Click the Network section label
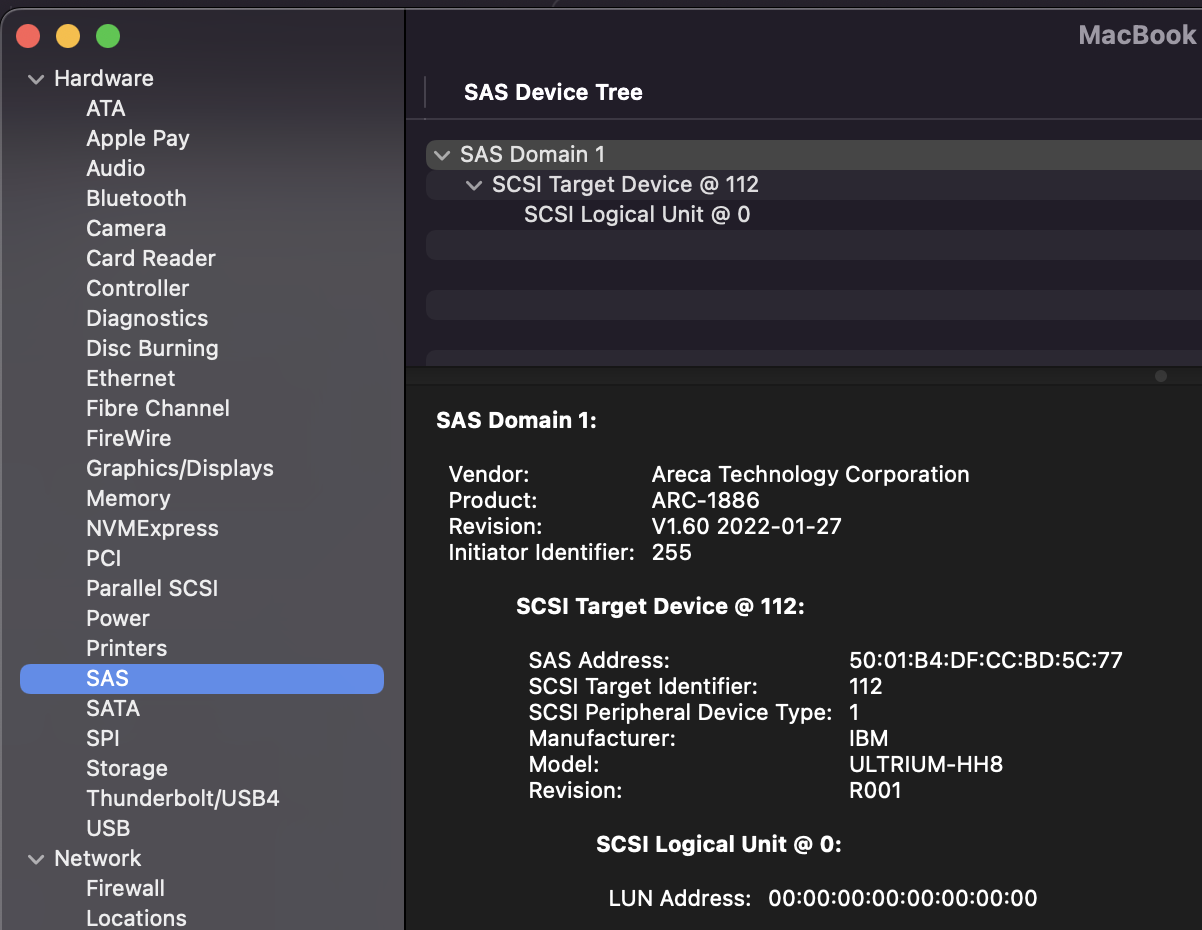Screen dimensions: 1202x930 click(98, 858)
